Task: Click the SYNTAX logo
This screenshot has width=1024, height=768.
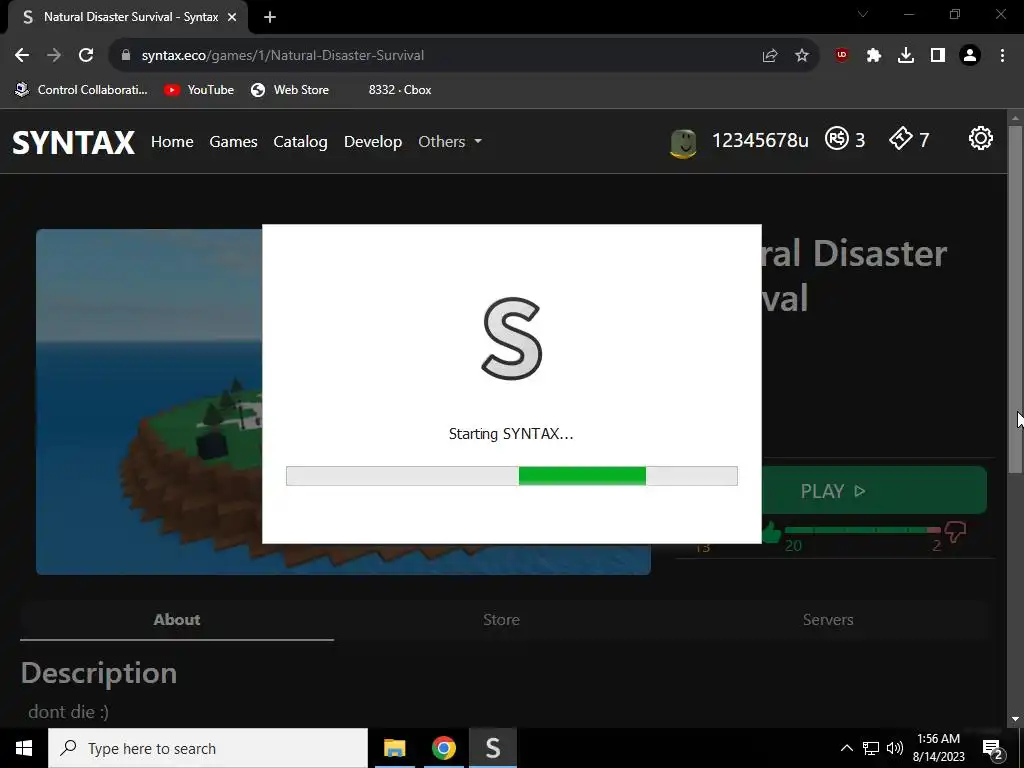Action: click(x=74, y=142)
